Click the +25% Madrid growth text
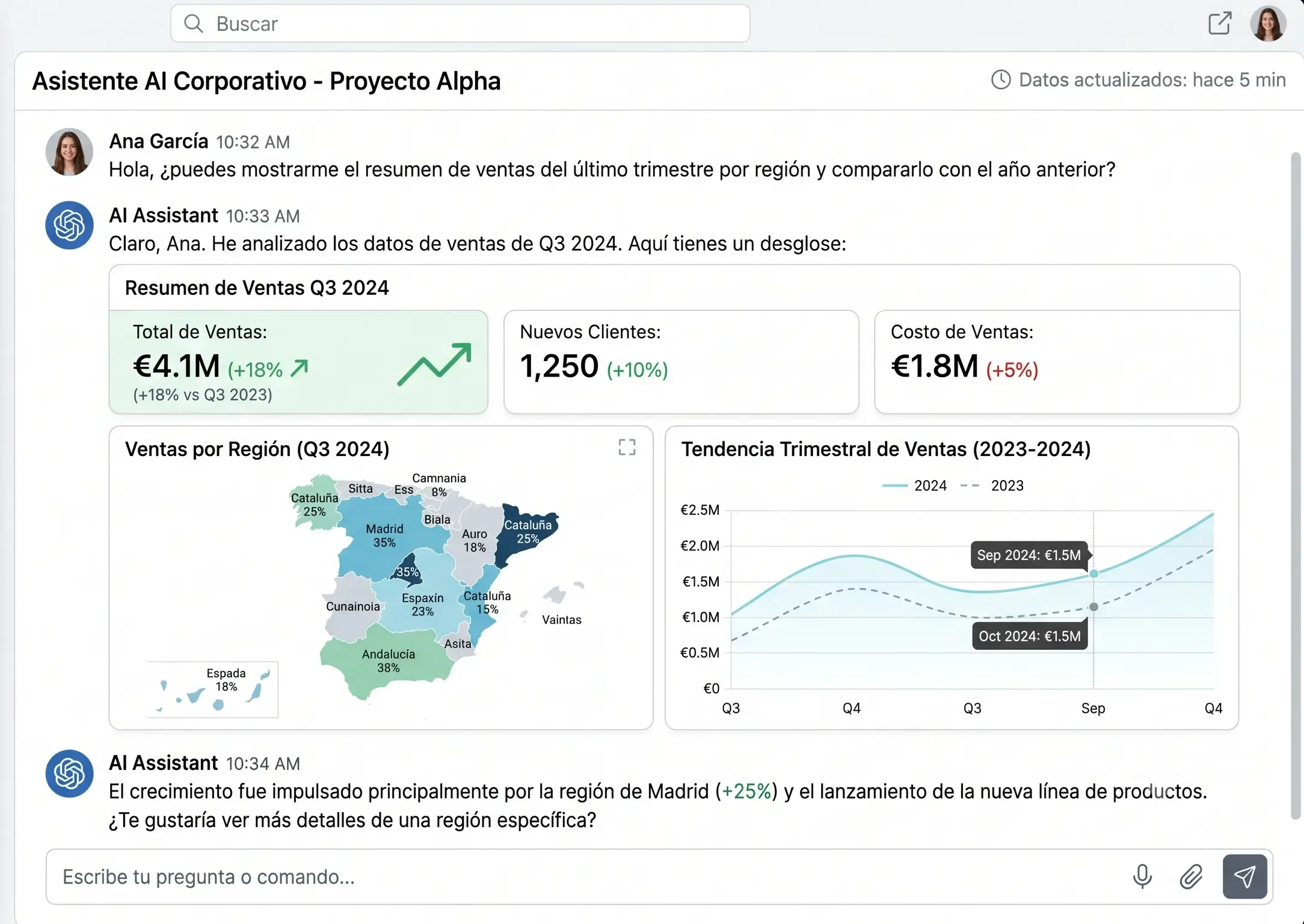1304x924 pixels. point(746,791)
